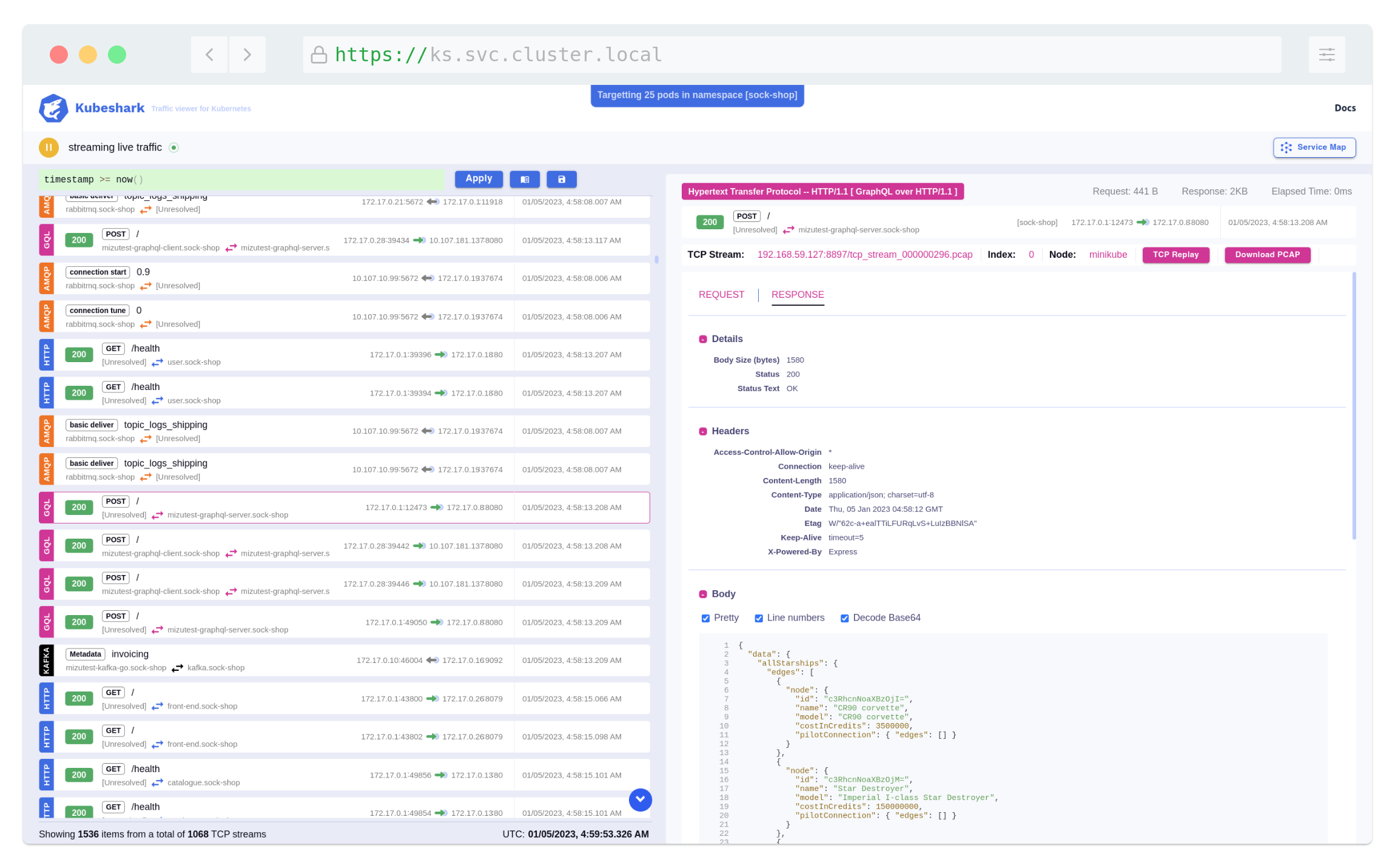This screenshot has width=1395, height=868.
Task: Click the Docs link in top right
Action: pyautogui.click(x=1347, y=108)
